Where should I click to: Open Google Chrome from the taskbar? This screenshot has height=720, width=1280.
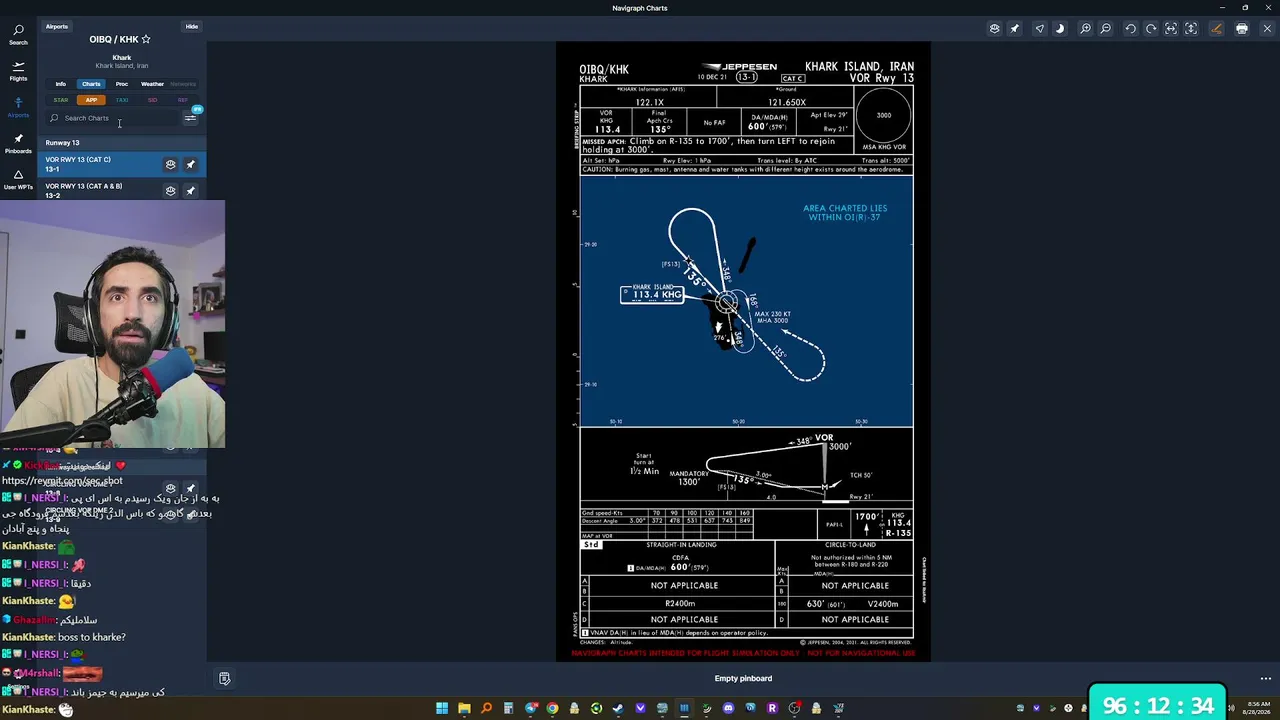point(552,708)
